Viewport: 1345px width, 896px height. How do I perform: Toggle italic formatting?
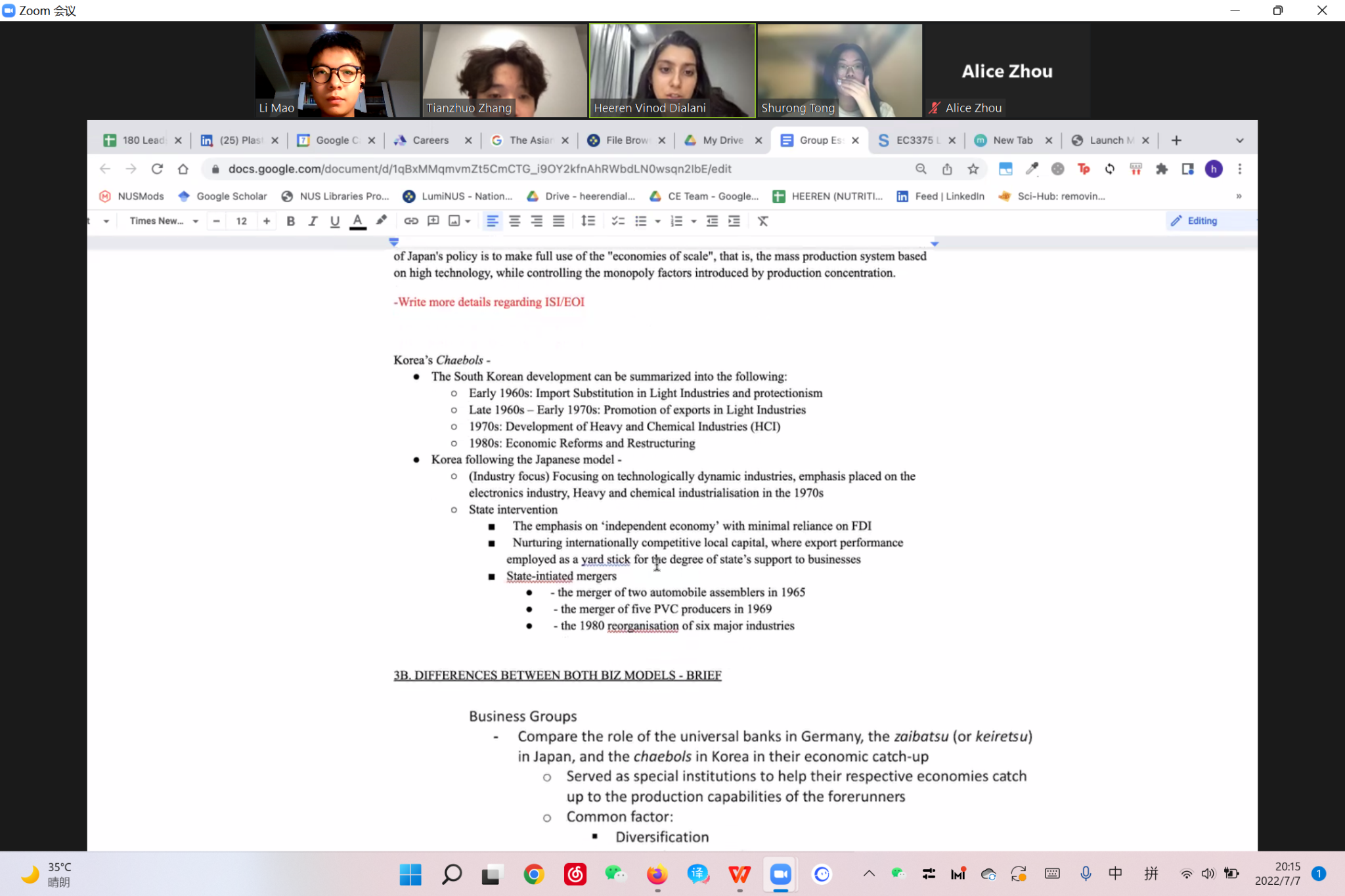click(313, 221)
